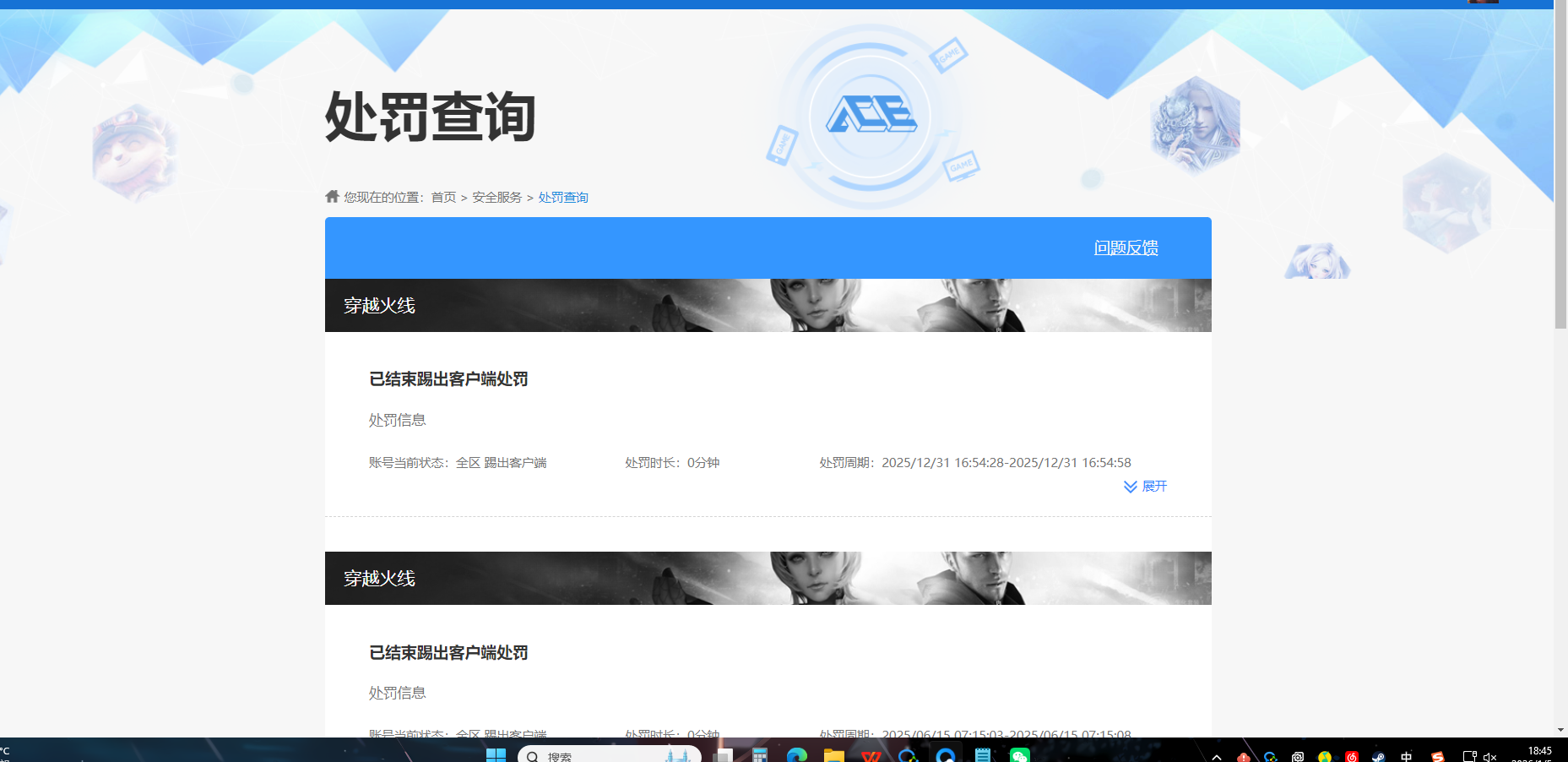Viewport: 1568px width, 762px height.
Task: Click the Steam tray icon
Action: tap(1378, 756)
